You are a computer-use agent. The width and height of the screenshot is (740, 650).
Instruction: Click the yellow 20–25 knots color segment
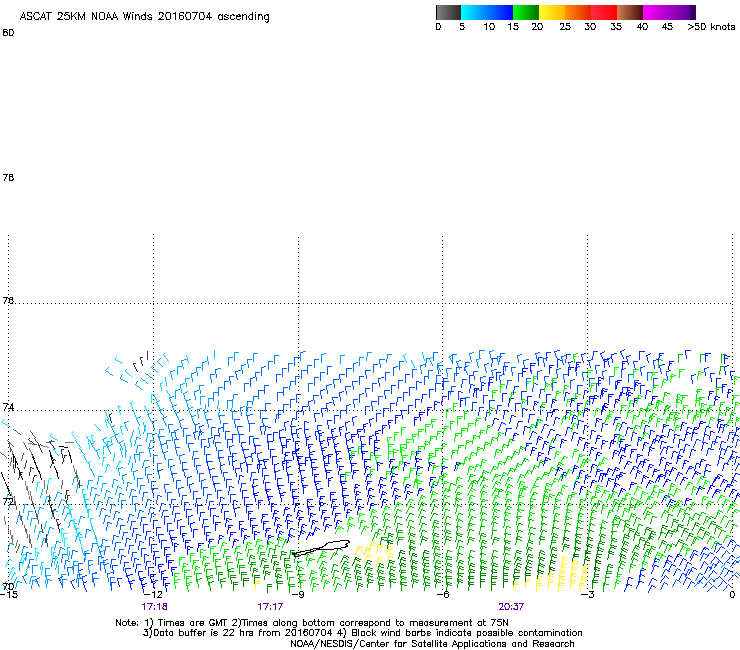(552, 12)
